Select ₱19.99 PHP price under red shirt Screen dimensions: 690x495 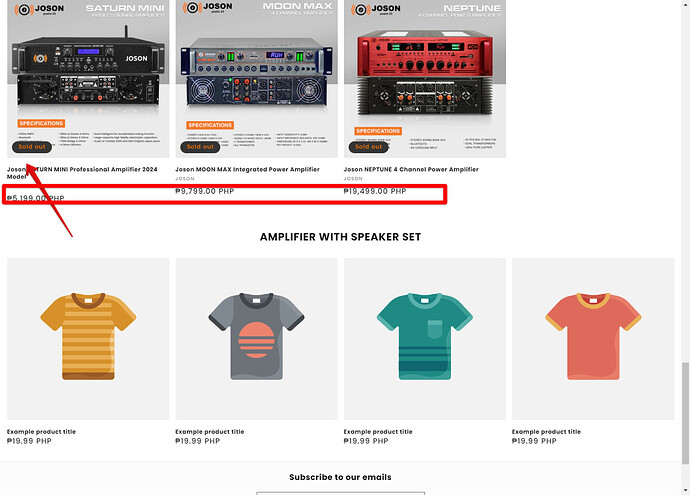click(x=534, y=441)
